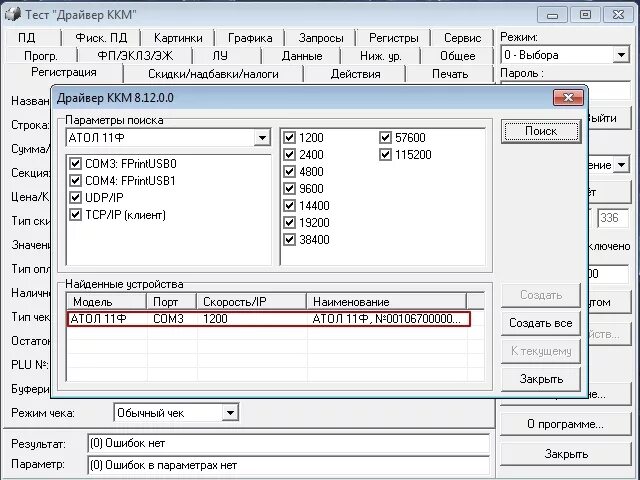This screenshot has height=480, width=640.
Task: Open the Печать tab
Action: 450,74
